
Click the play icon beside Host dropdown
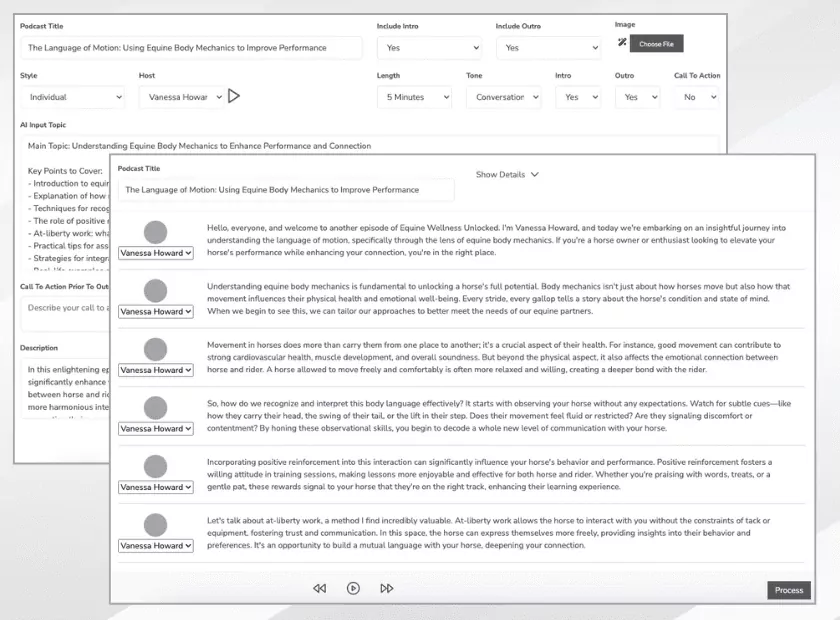tap(234, 97)
